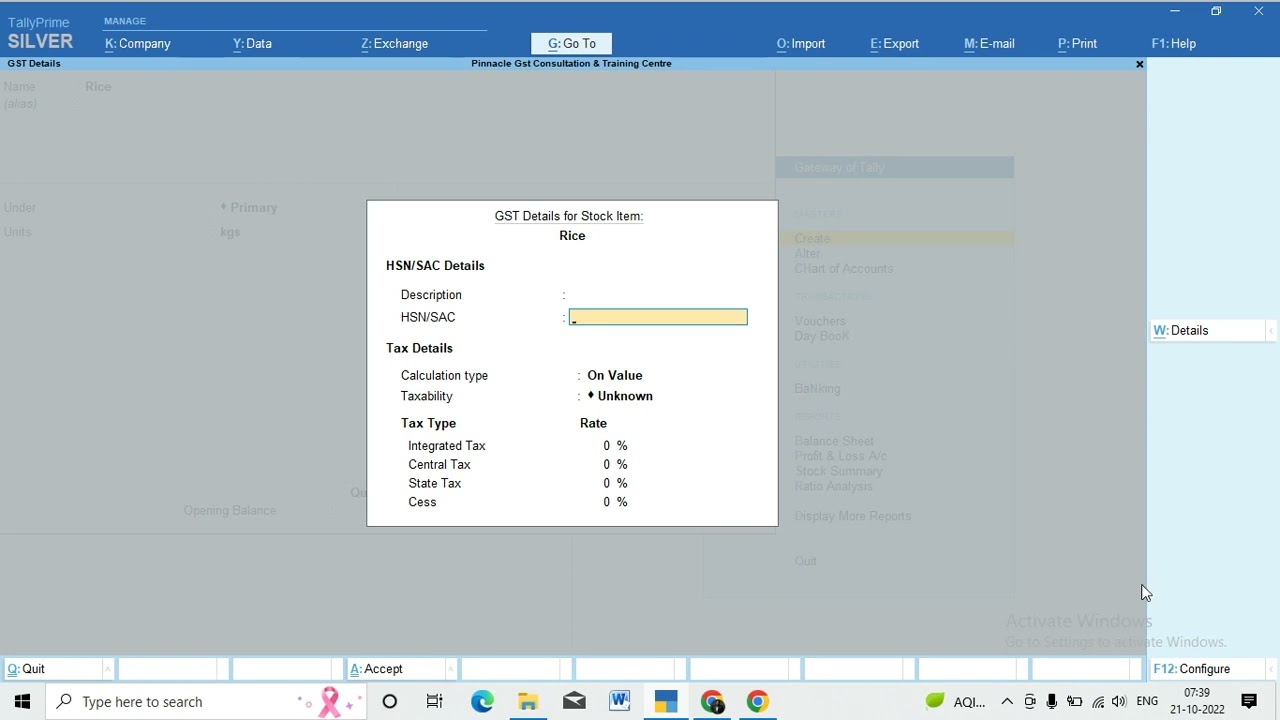Click the G: Go To button
This screenshot has width=1280, height=720.
(x=571, y=44)
